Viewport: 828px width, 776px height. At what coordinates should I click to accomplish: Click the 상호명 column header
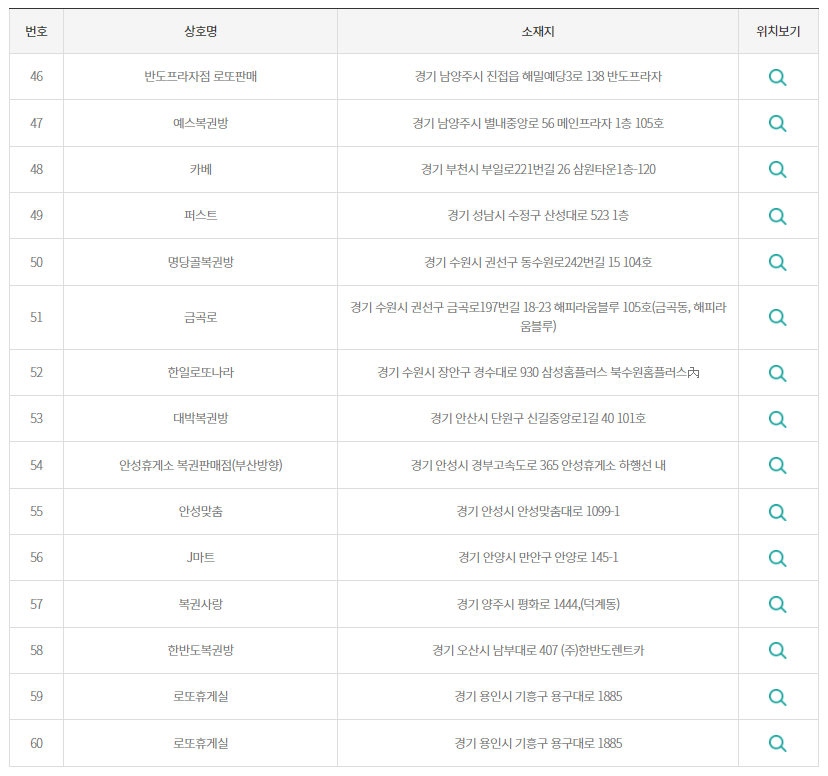pos(201,32)
